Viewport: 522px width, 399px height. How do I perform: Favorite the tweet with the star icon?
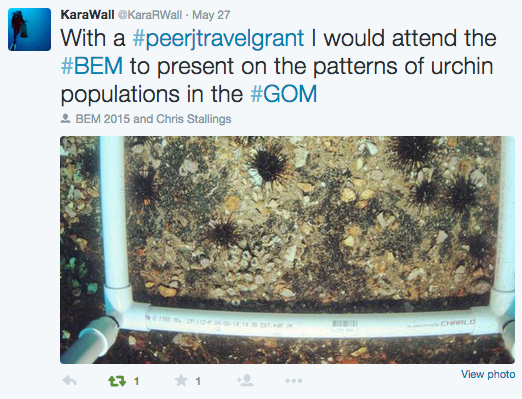pos(181,380)
